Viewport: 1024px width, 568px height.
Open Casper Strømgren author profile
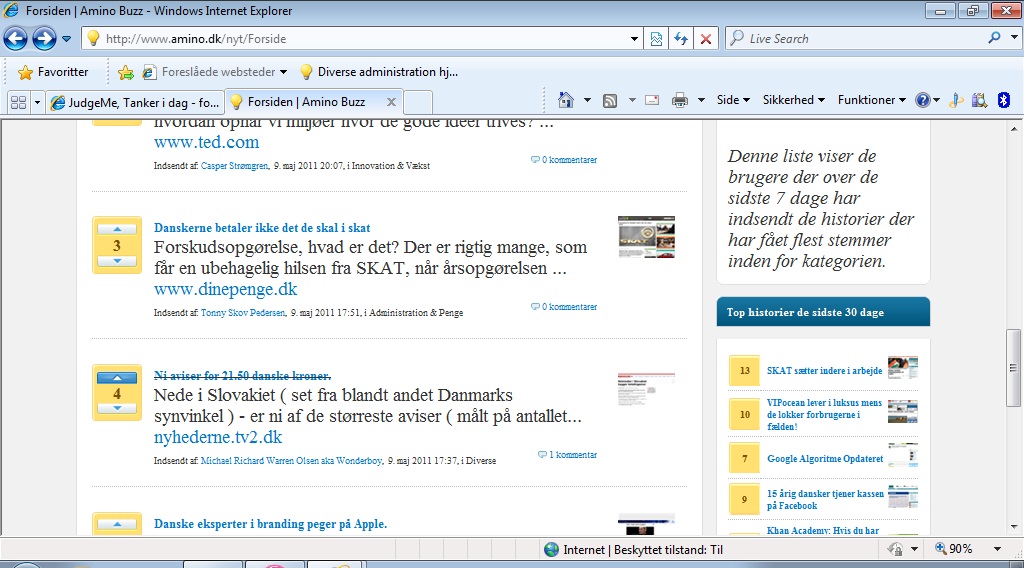click(x=234, y=166)
